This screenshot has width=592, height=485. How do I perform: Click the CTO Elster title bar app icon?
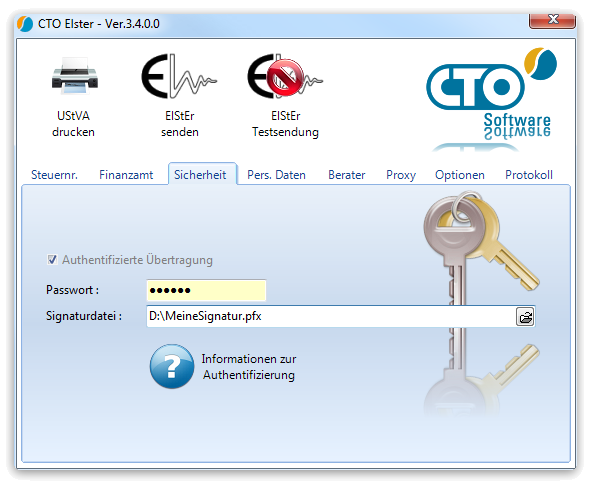point(25,24)
